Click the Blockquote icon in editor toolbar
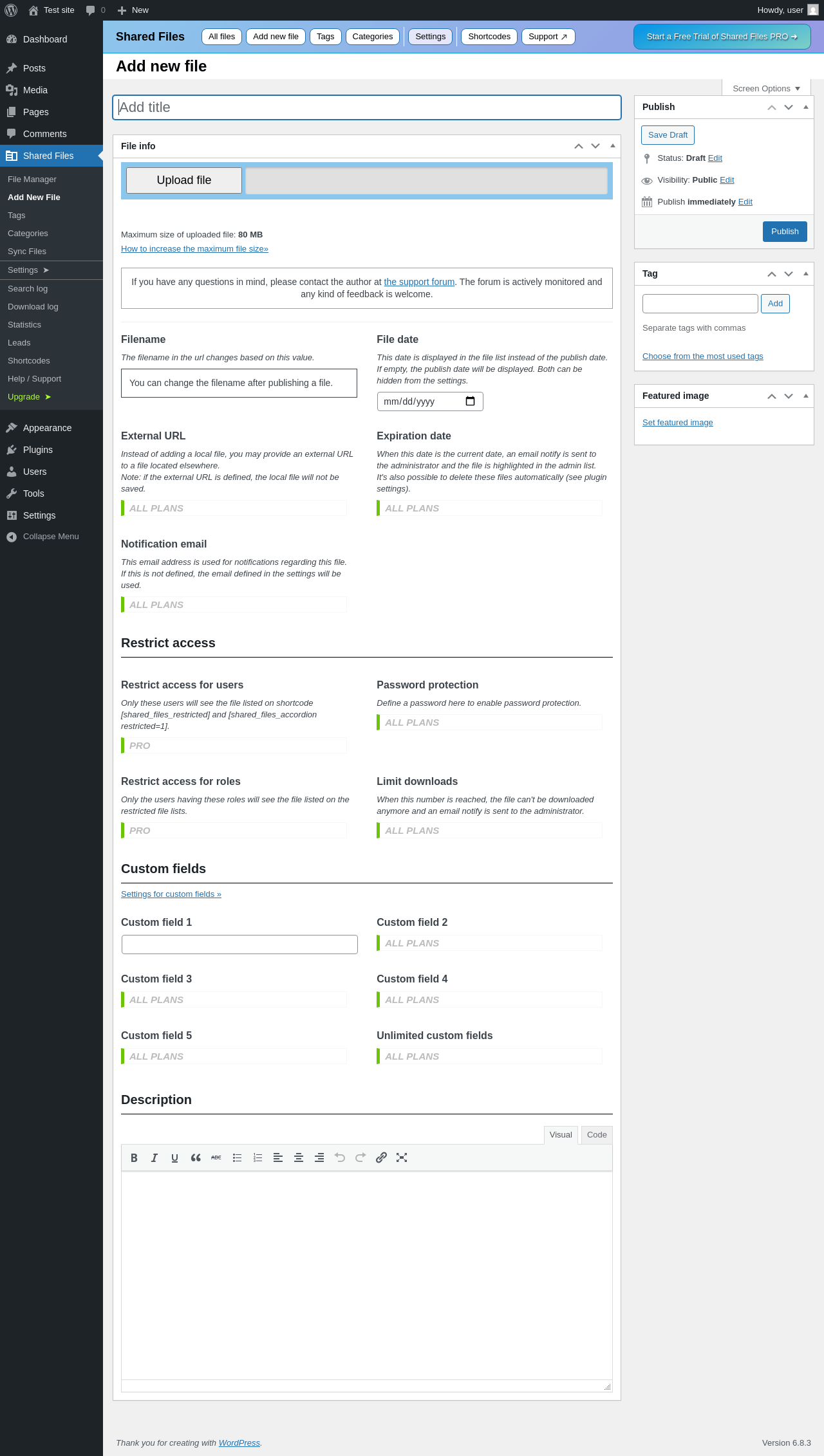This screenshot has width=824, height=1456. tap(196, 1157)
